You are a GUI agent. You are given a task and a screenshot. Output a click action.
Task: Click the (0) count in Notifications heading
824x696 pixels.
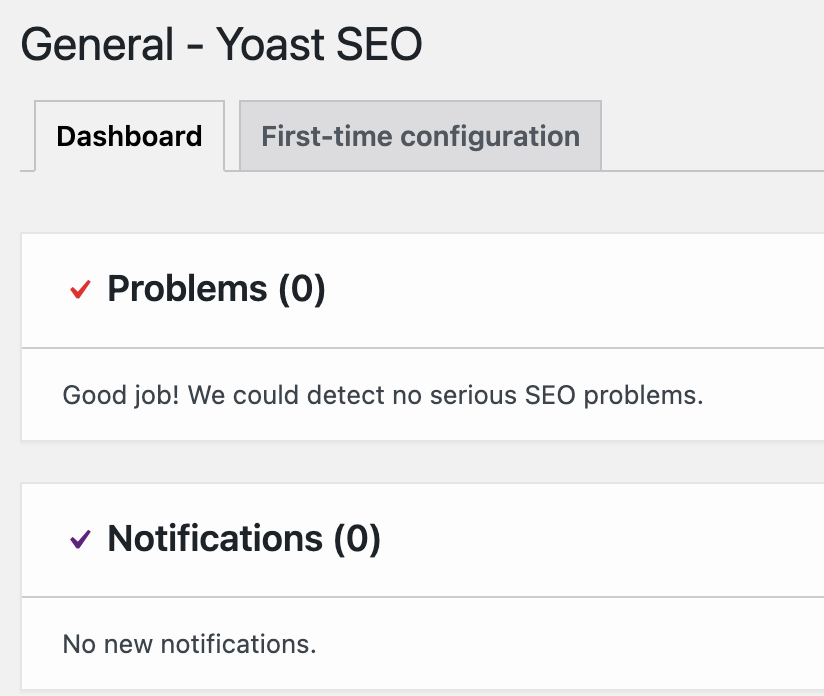(x=357, y=539)
